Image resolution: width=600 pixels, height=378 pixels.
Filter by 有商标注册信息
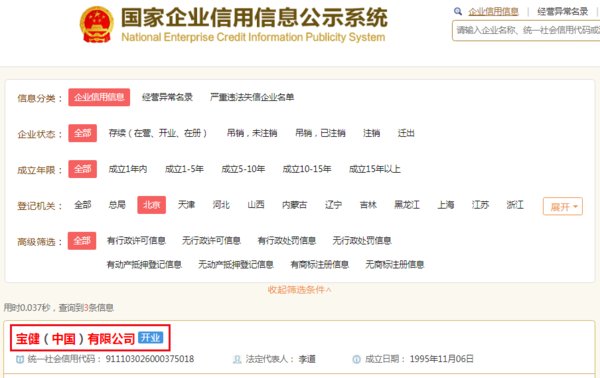(x=320, y=264)
